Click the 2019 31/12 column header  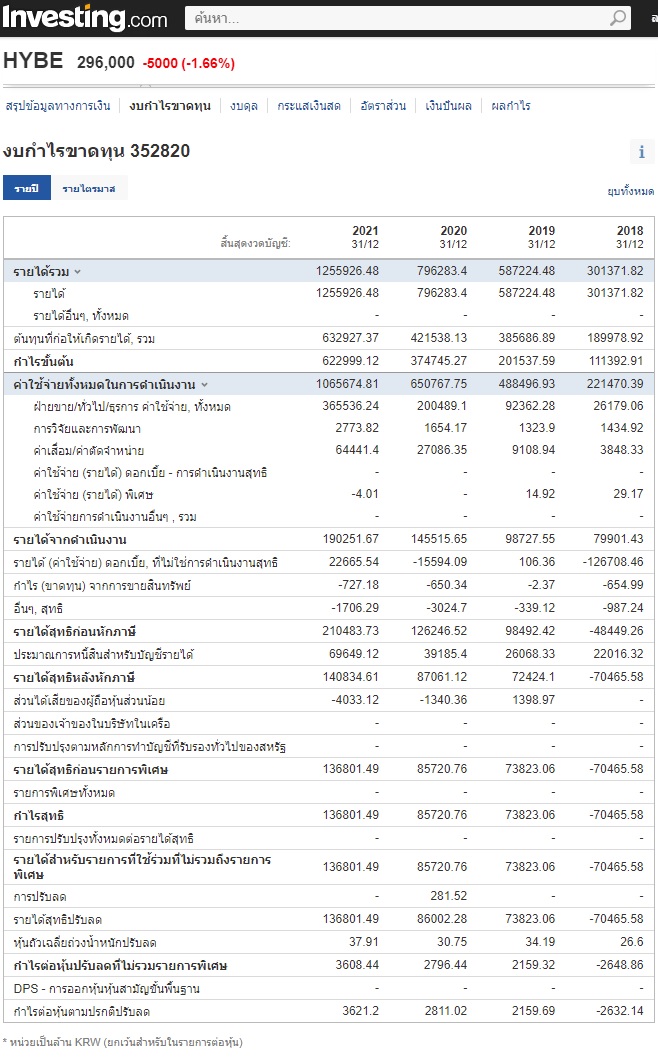tap(541, 238)
